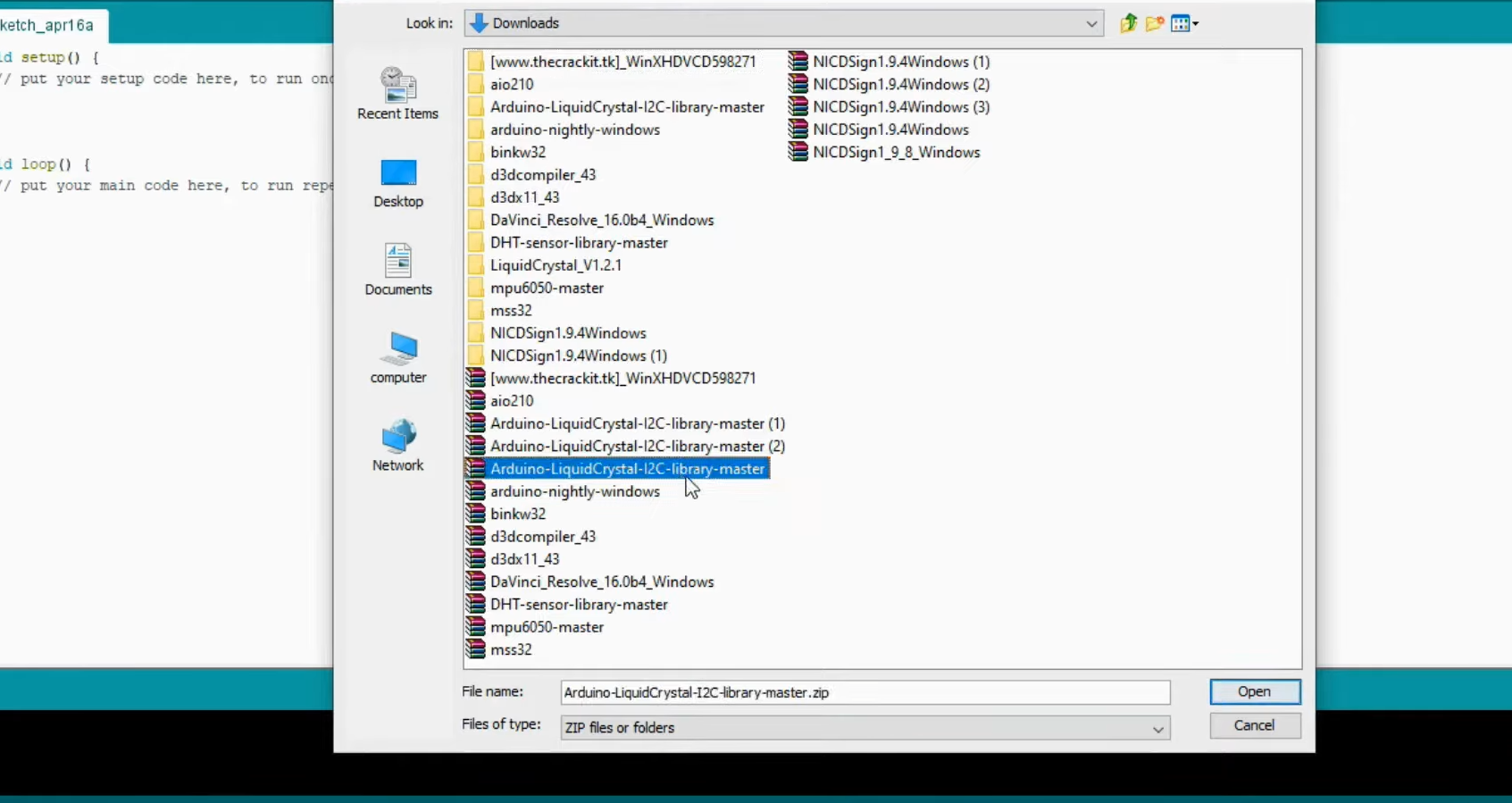Select the computer icon in sidebar

pos(398,357)
